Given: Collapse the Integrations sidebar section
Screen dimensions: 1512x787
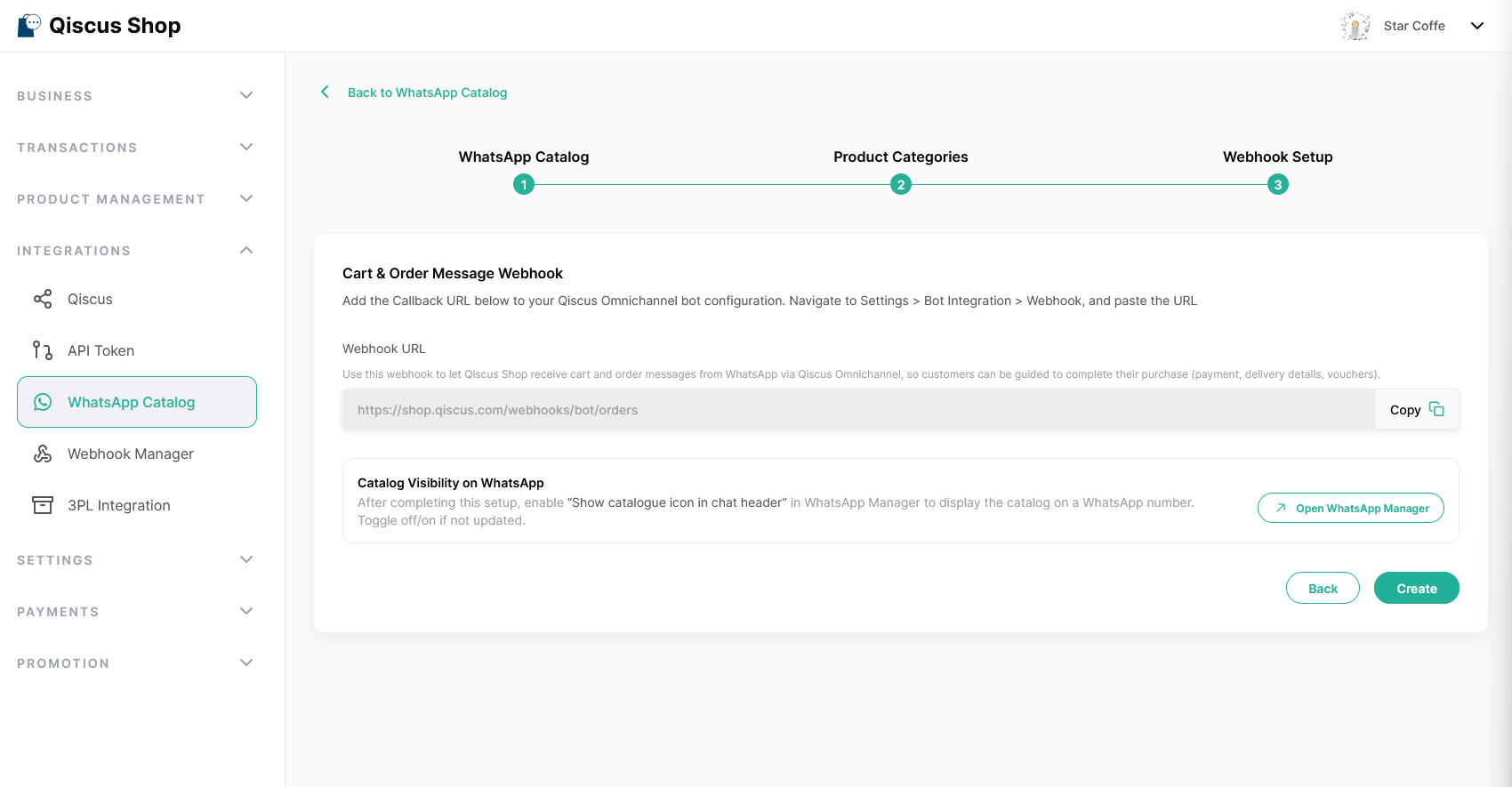Looking at the screenshot, I should tap(135, 250).
